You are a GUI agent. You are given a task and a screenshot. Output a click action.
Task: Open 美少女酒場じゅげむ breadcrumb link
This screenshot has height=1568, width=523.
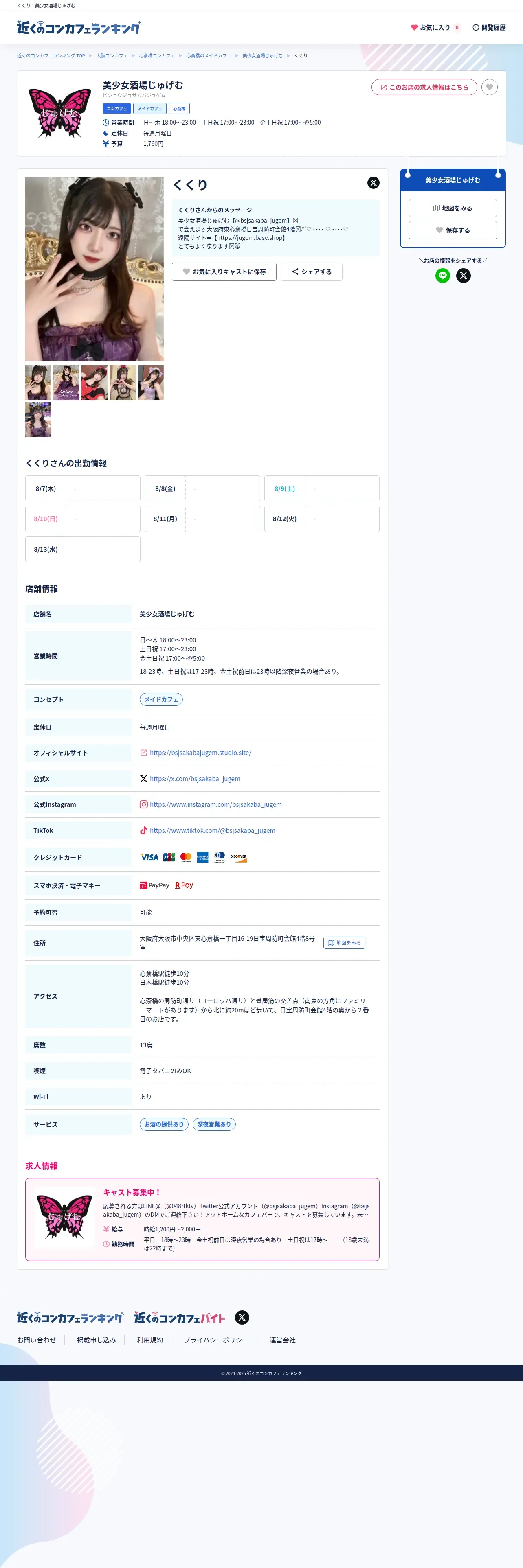(x=262, y=55)
